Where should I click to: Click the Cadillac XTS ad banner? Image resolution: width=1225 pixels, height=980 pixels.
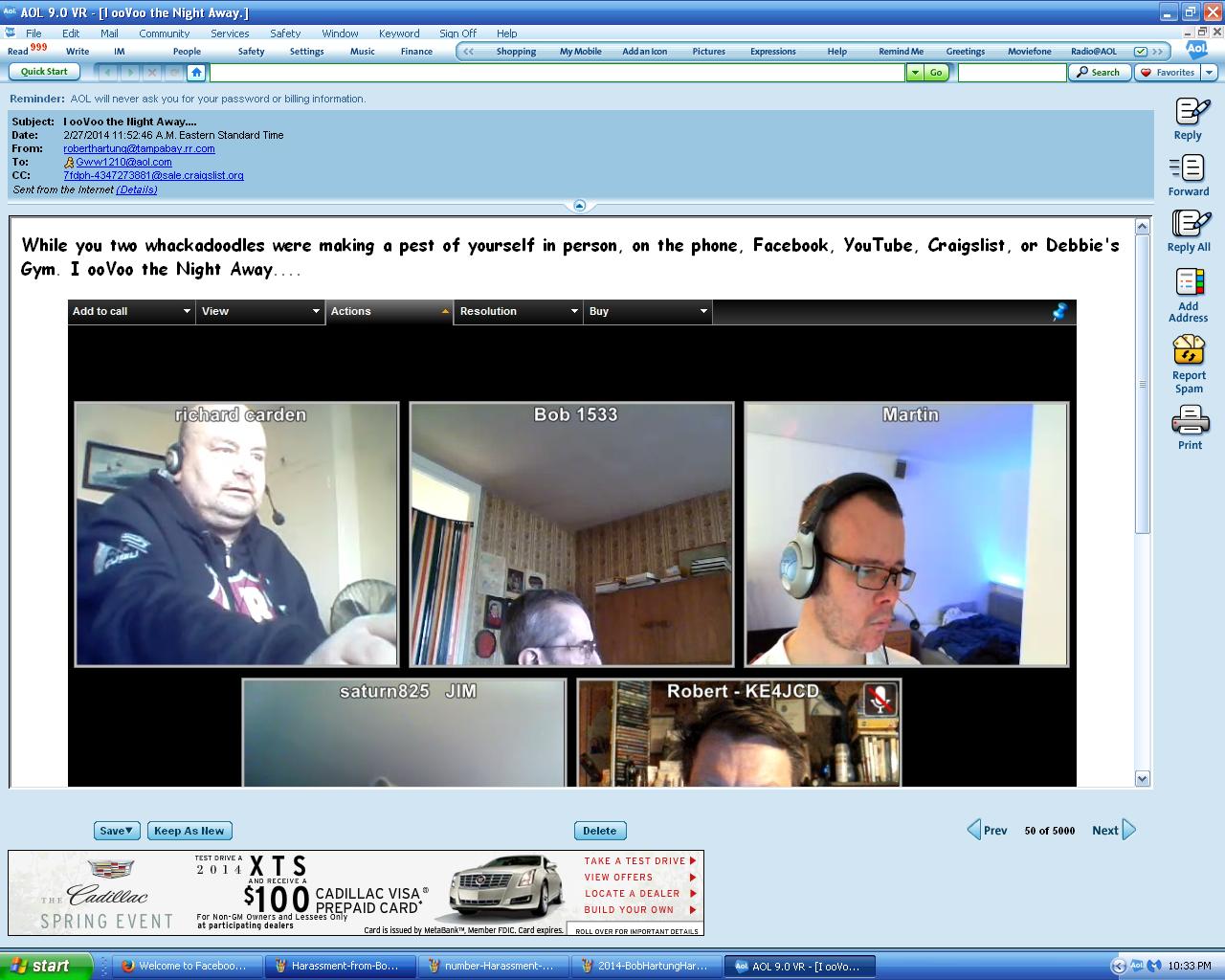pos(356,893)
